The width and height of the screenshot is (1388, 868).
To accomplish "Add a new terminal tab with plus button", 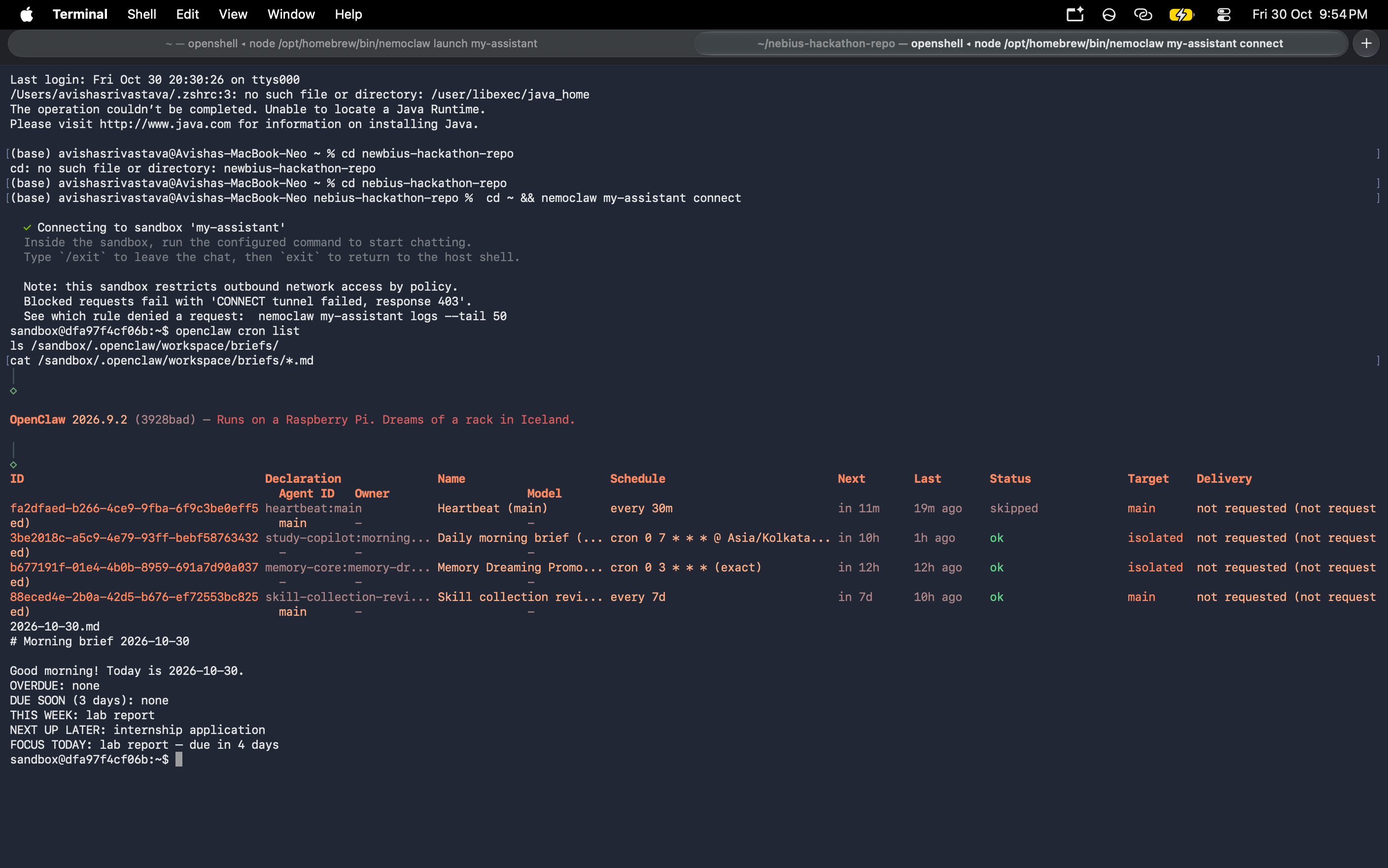I will coord(1366,44).
